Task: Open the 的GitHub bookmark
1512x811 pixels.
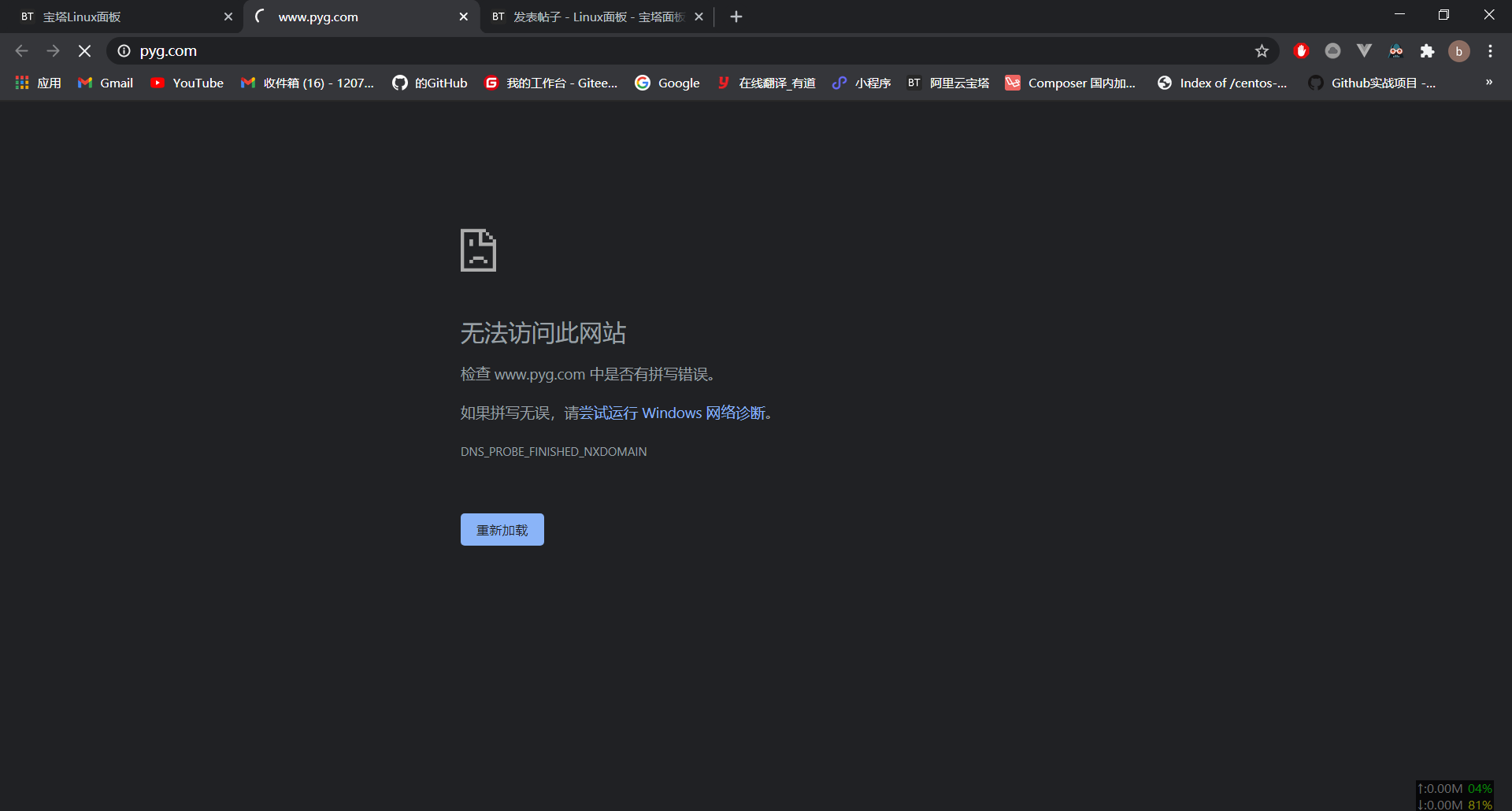Action: [x=430, y=83]
